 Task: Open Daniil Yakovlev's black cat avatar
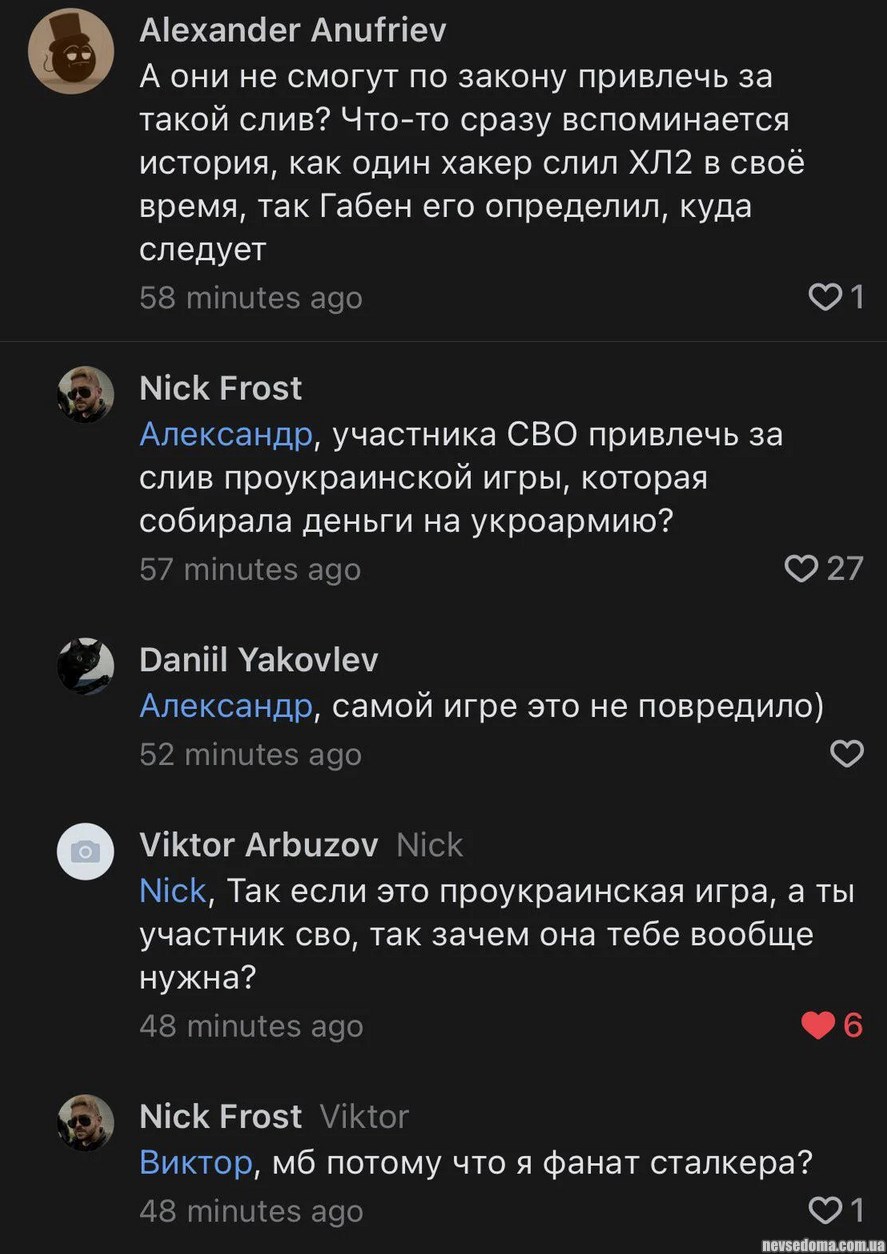[x=85, y=666]
